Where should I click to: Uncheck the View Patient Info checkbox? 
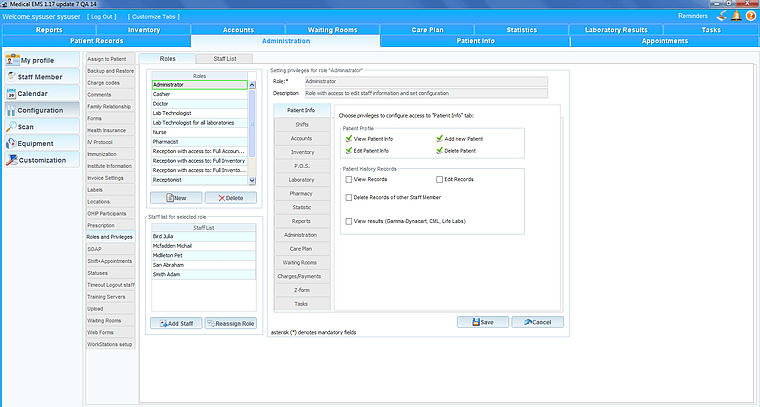[x=347, y=139]
